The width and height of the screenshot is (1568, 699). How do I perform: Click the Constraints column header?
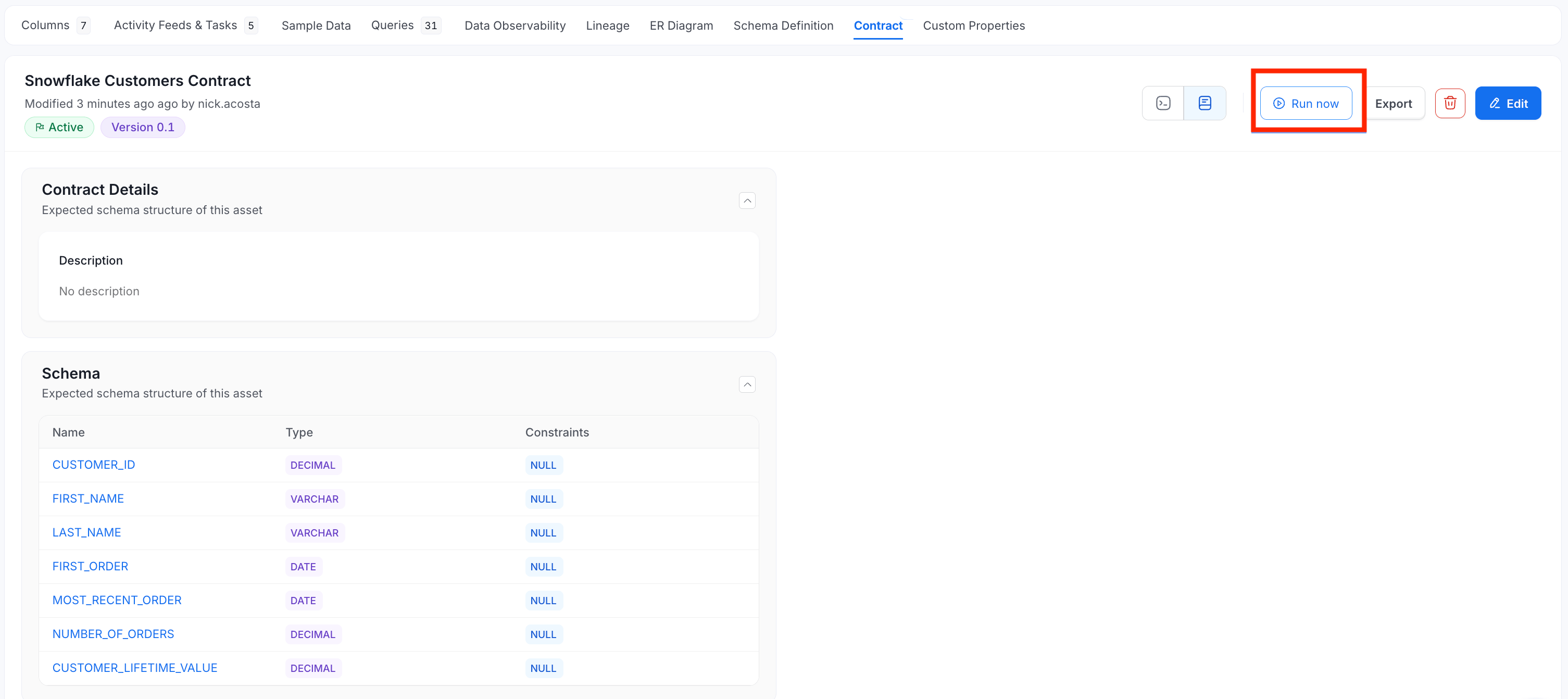coord(557,432)
